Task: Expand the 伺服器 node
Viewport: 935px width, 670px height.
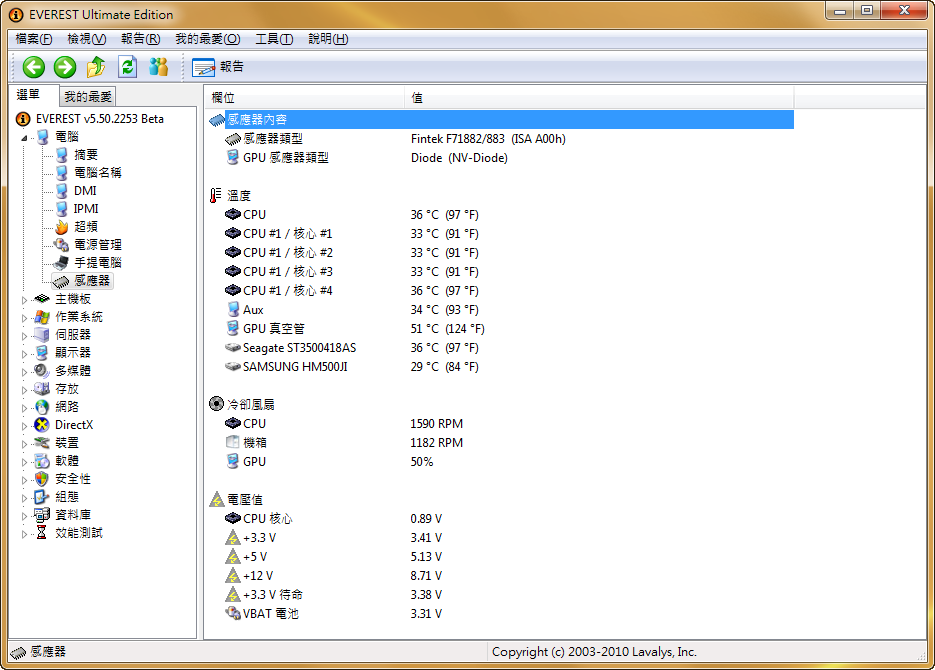Action: click(x=24, y=336)
